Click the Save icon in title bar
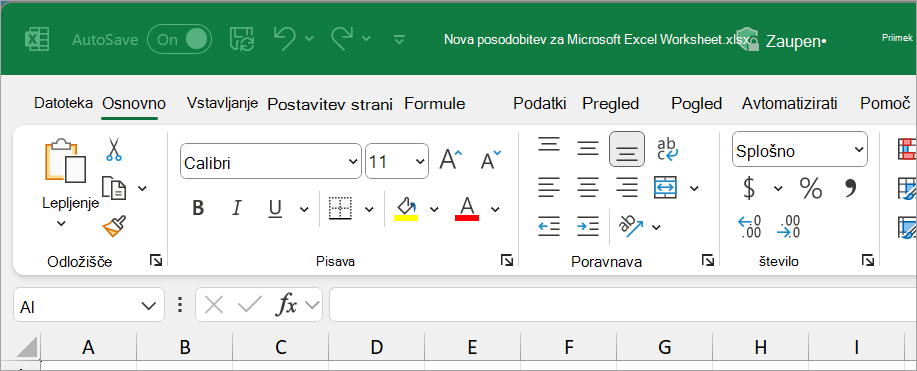Image resolution: width=917 pixels, height=371 pixels. pos(242,39)
